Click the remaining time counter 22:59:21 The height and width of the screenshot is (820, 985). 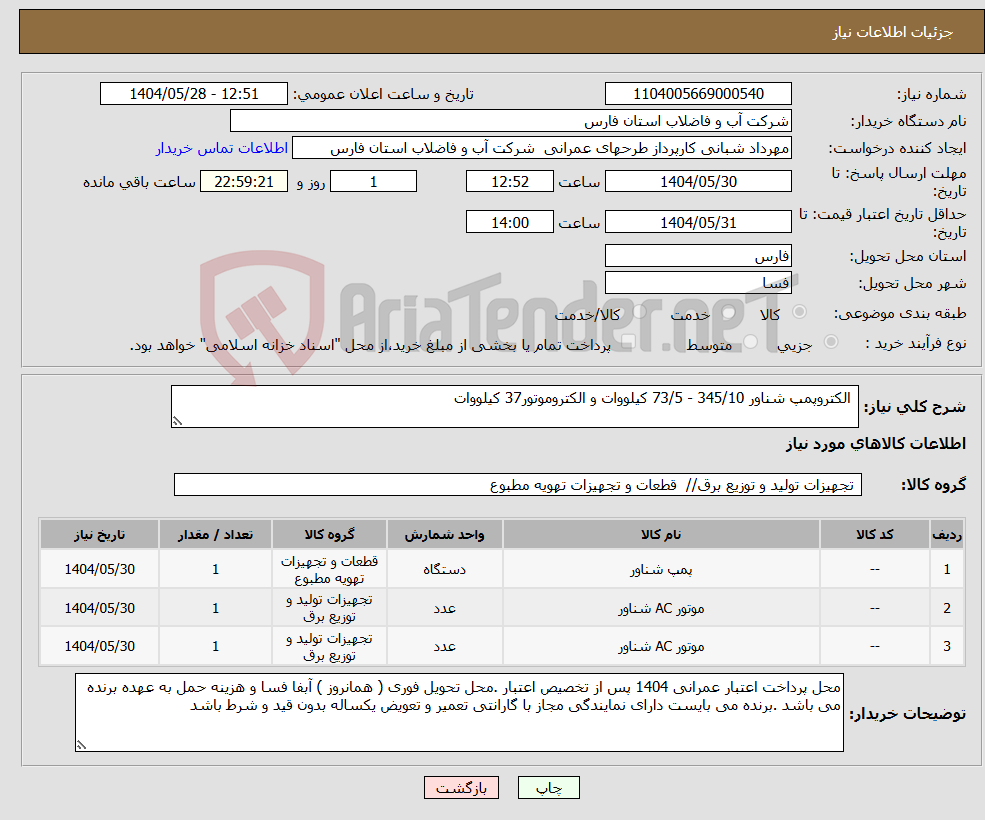(x=242, y=181)
